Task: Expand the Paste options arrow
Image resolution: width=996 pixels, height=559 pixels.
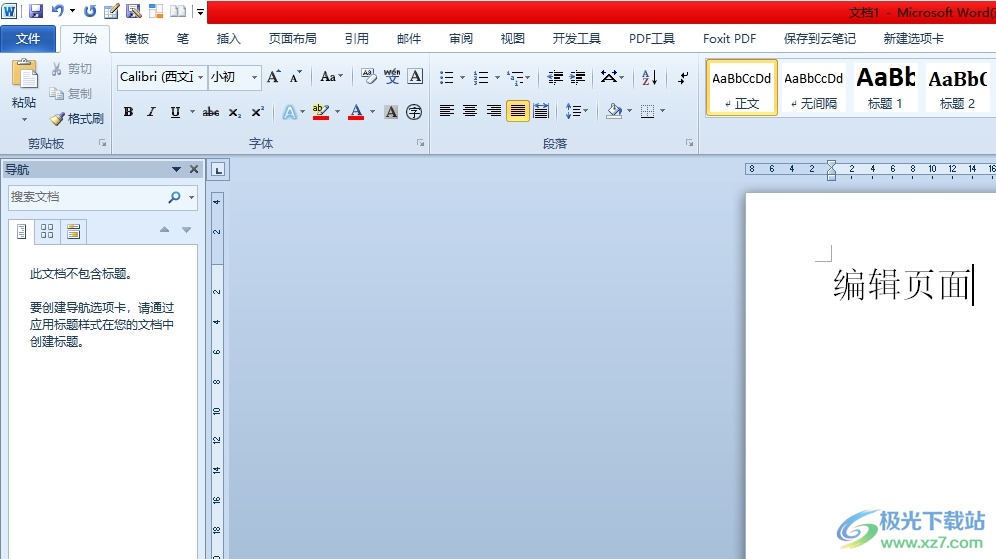Action: pyautogui.click(x=24, y=119)
